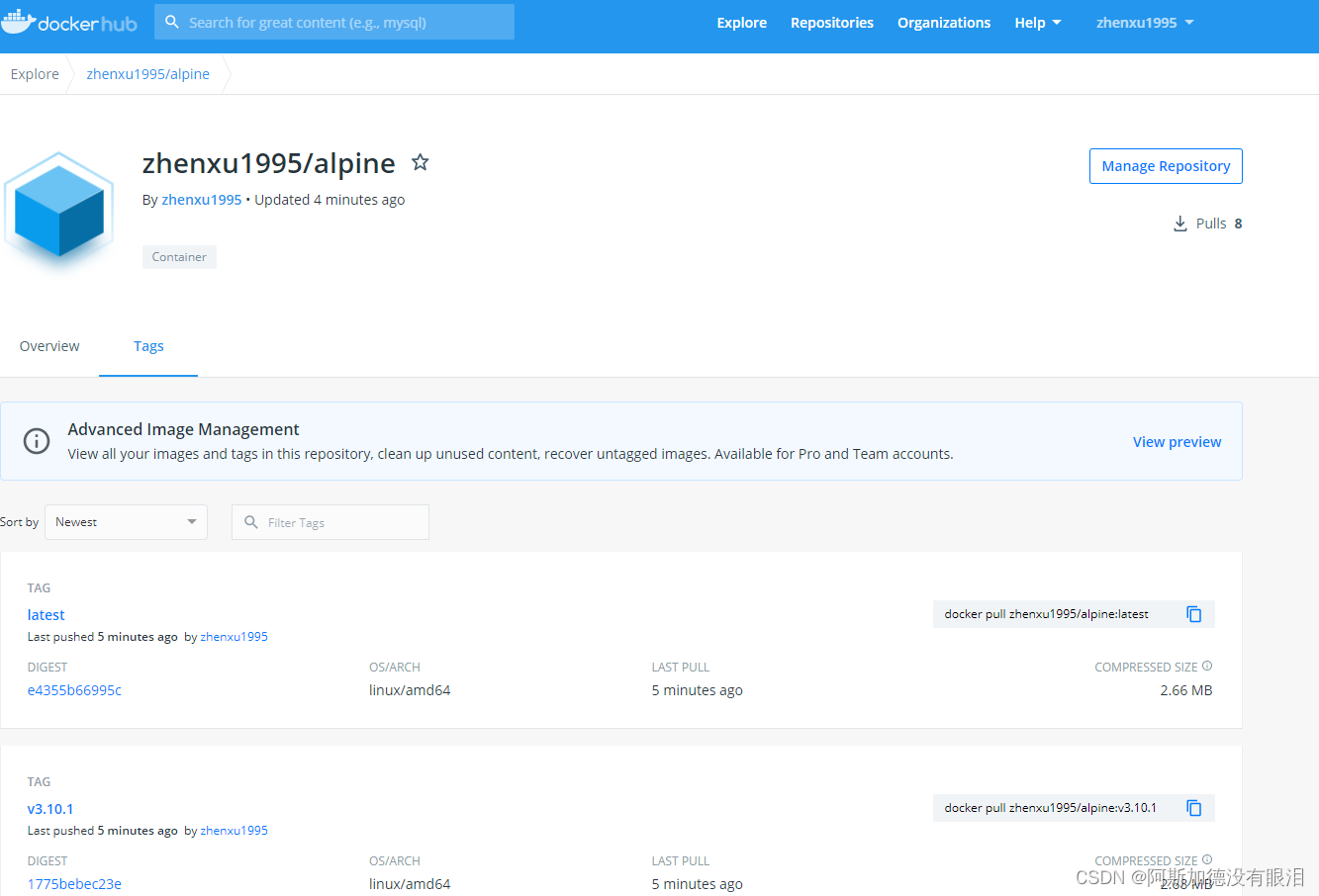This screenshot has width=1319, height=896.
Task: Click the digest link e4355b66995c
Action: 74,689
